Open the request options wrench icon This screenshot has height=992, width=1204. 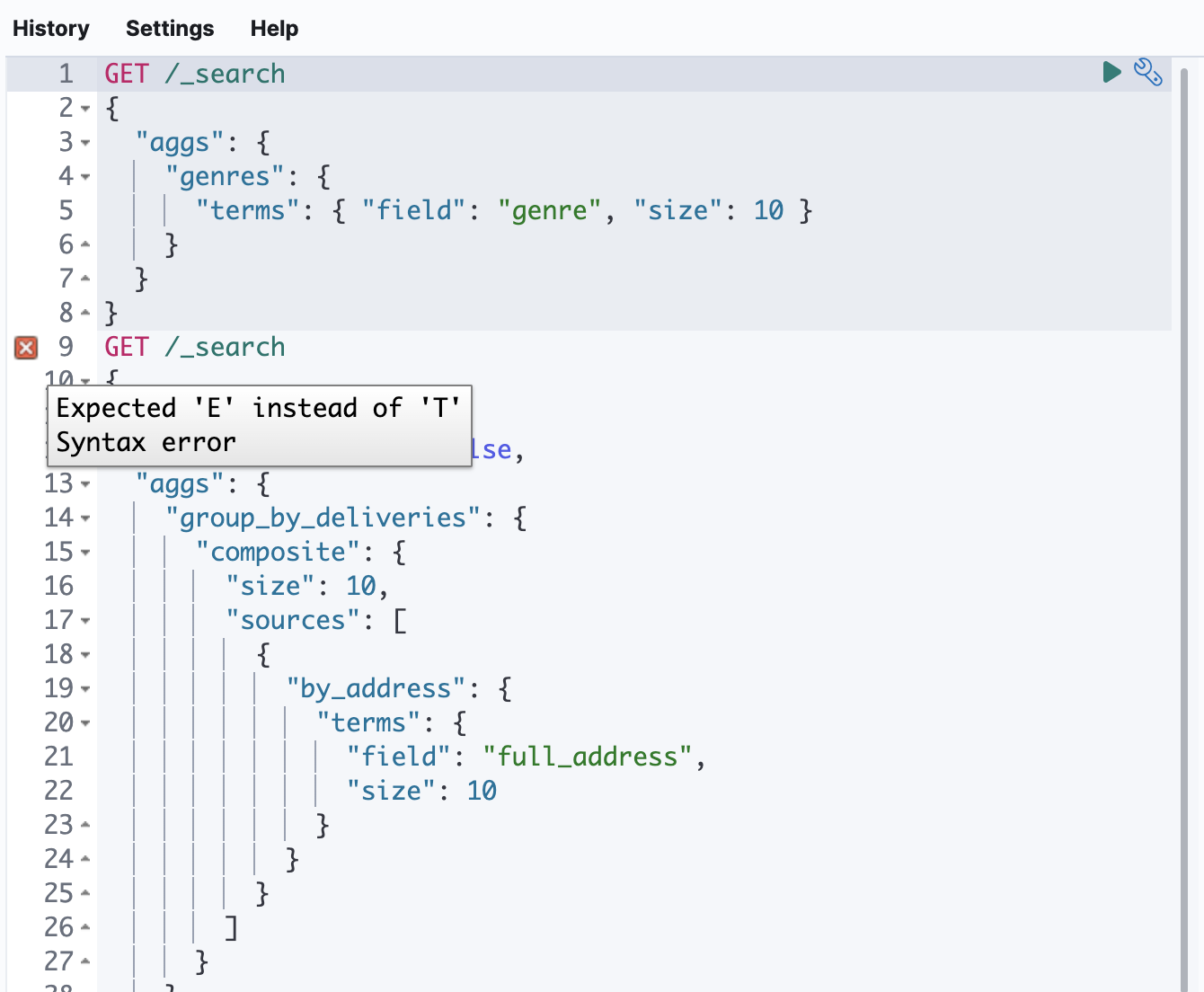coord(1148,72)
